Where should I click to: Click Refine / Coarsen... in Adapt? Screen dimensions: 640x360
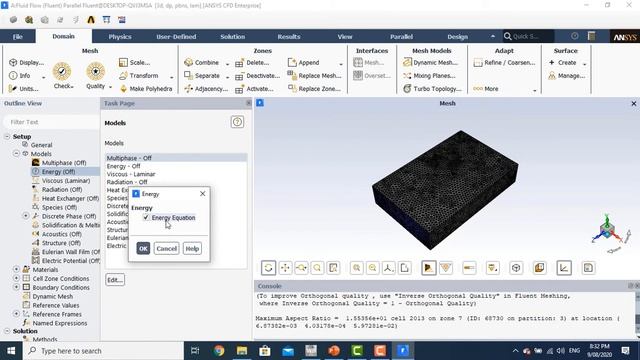pyautogui.click(x=504, y=62)
